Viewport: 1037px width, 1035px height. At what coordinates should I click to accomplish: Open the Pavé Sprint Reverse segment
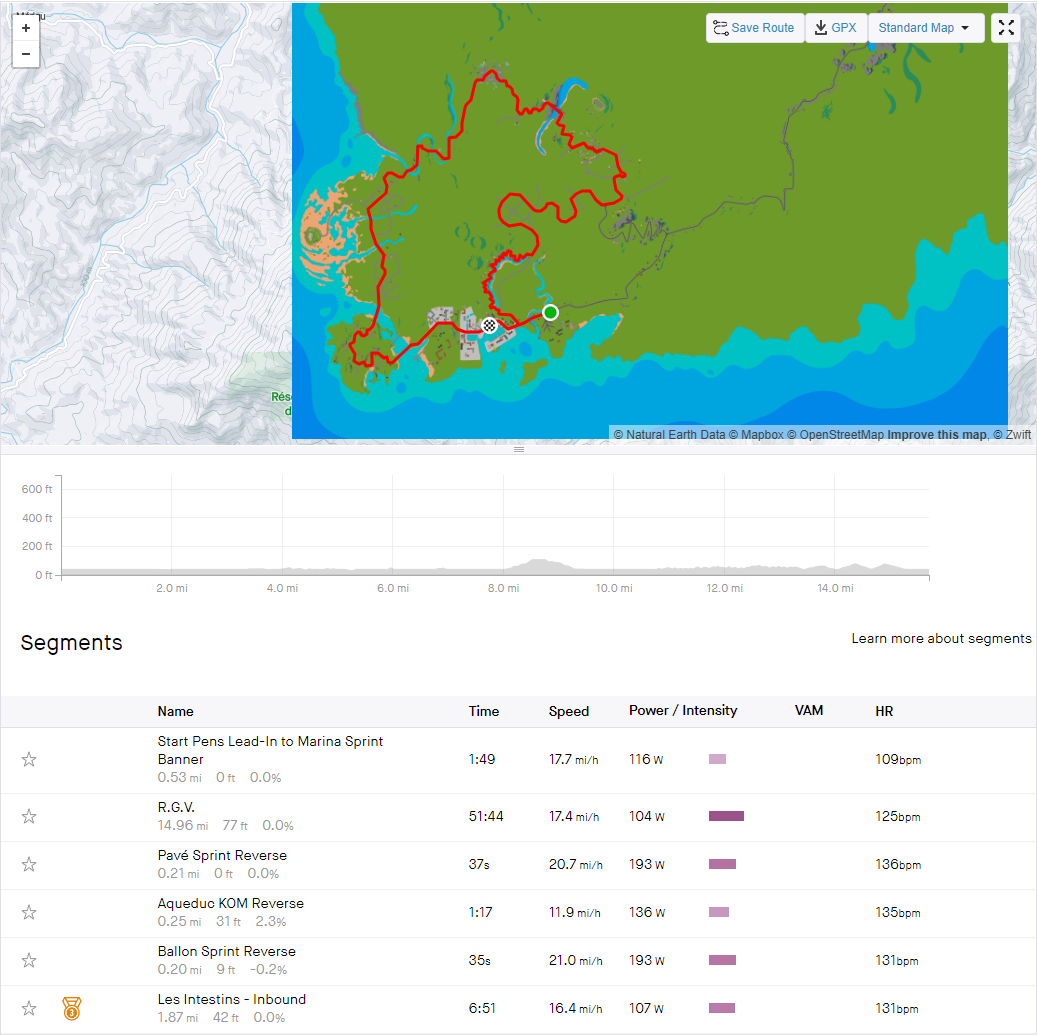tap(222, 855)
